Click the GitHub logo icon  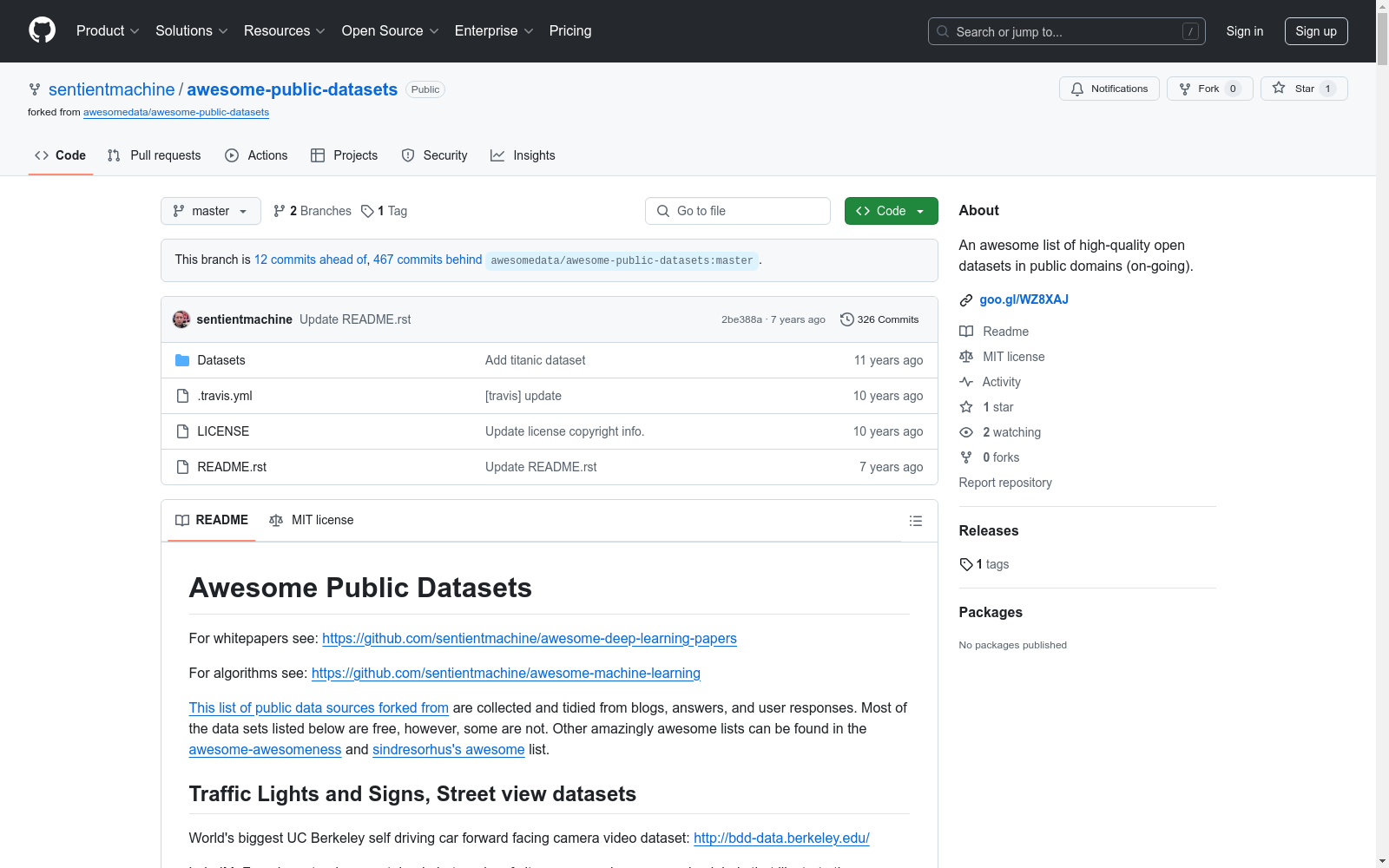[42, 30]
